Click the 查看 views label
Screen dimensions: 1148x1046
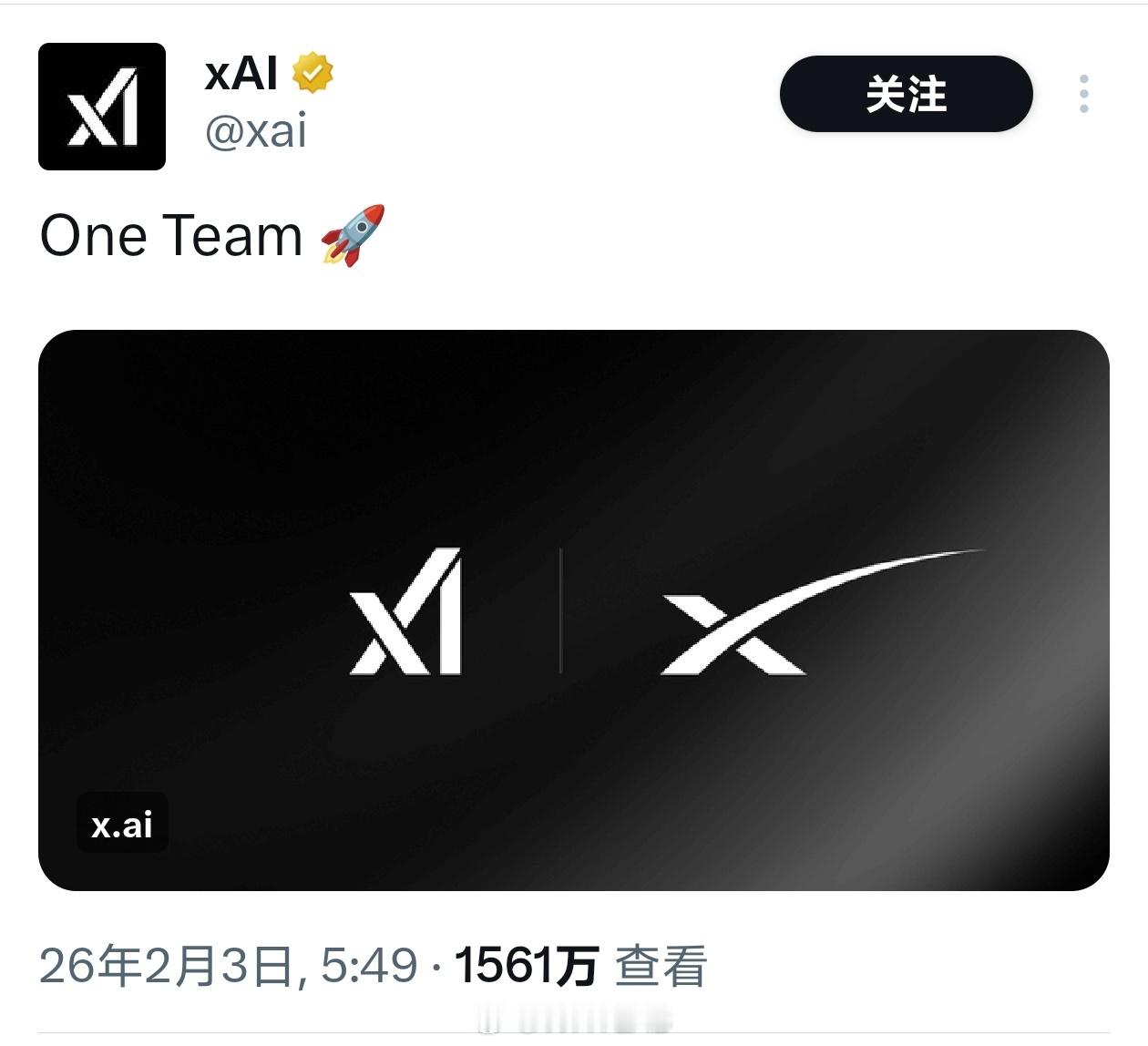coord(661,966)
